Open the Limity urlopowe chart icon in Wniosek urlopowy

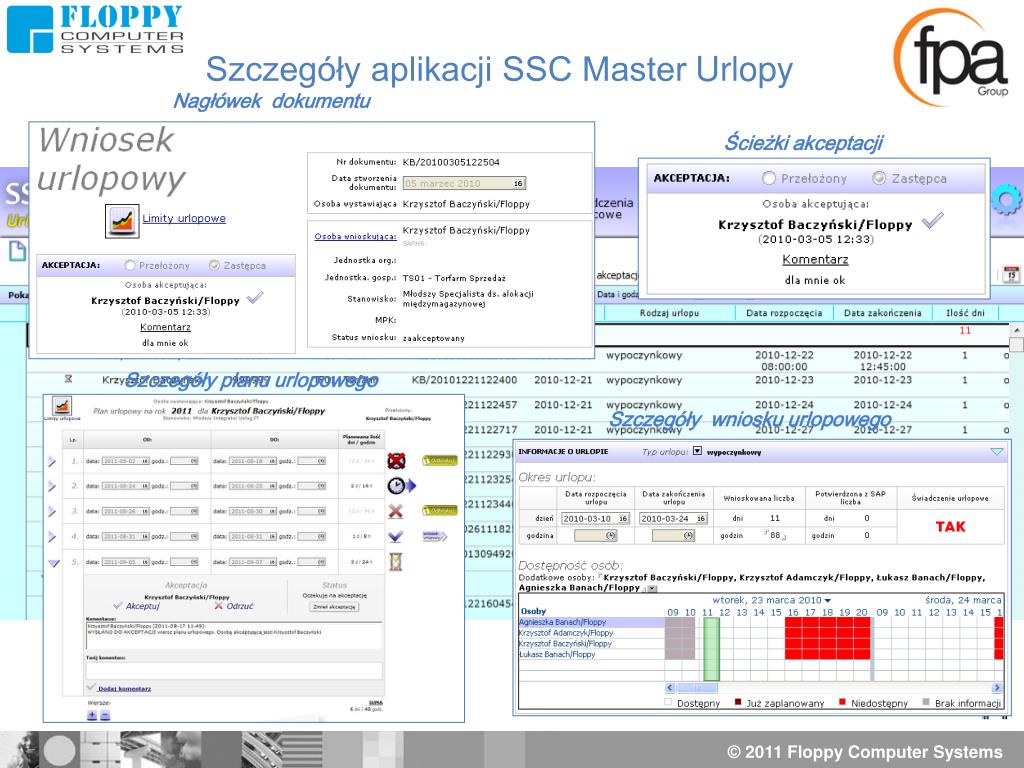pos(122,221)
